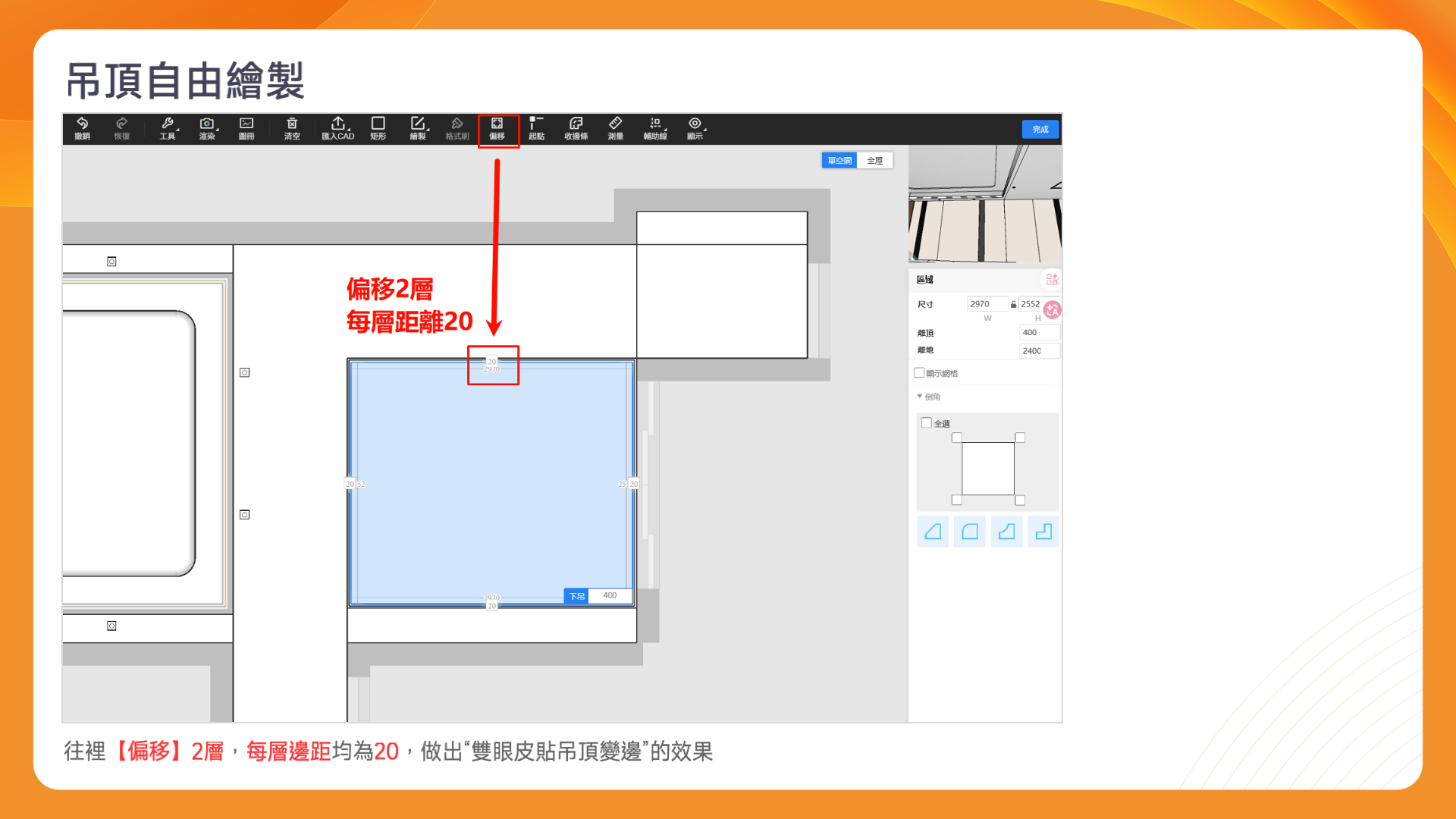Select the 矩形 rectangle tool
Screen dimensions: 1456x819
[x=378, y=128]
